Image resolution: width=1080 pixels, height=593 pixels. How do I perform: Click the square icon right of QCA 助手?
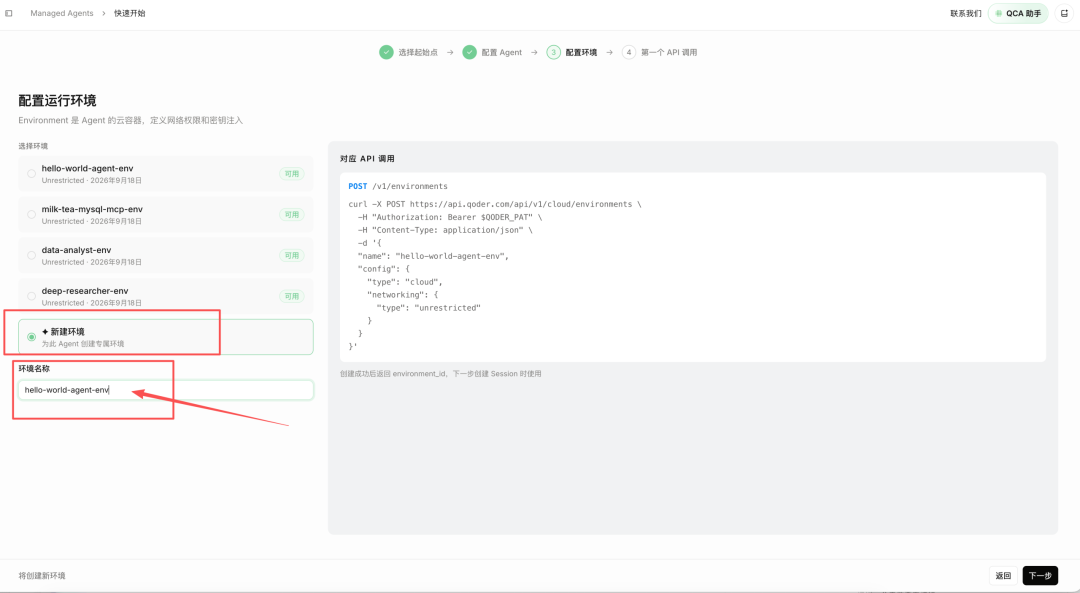point(1064,13)
